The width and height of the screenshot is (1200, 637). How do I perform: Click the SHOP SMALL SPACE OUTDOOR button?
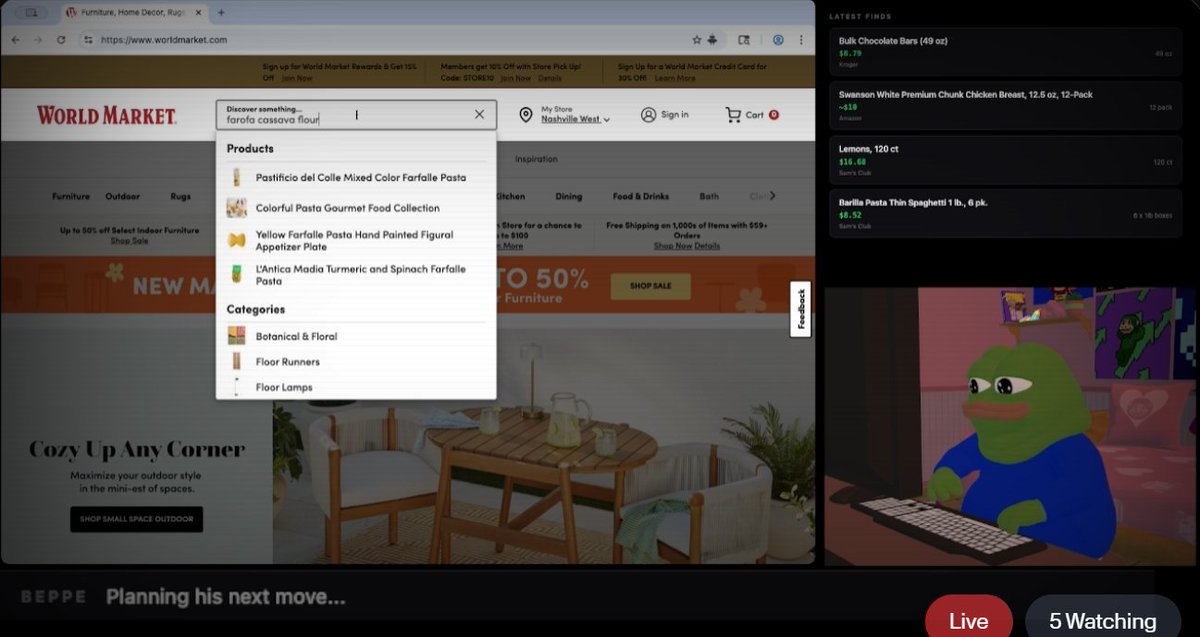(136, 519)
